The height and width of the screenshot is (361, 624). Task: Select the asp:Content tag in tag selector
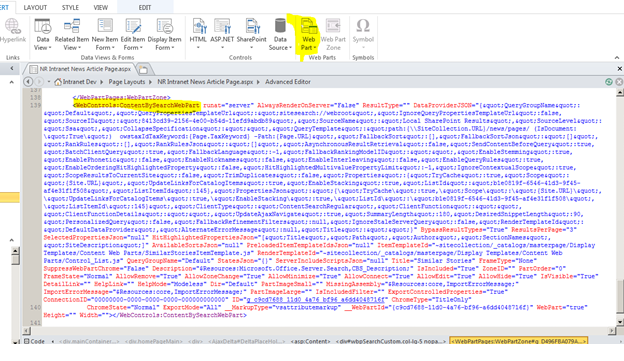pos(310,341)
